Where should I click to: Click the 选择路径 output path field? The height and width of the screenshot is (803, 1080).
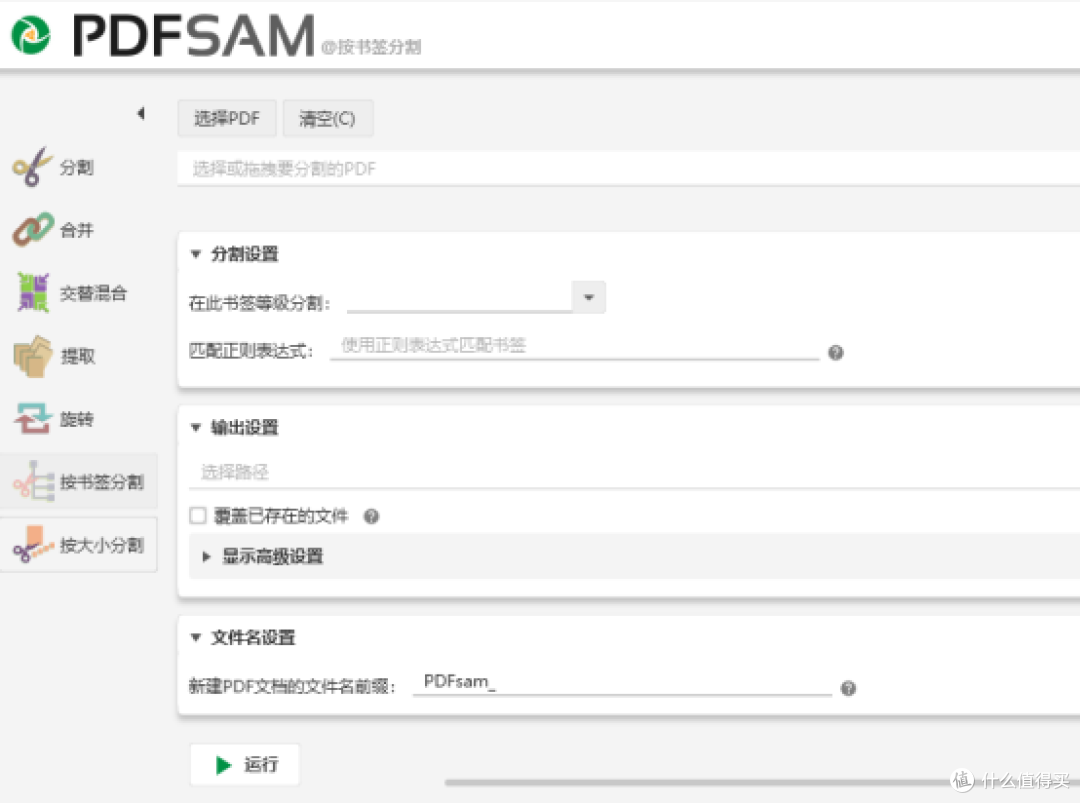pyautogui.click(x=634, y=472)
